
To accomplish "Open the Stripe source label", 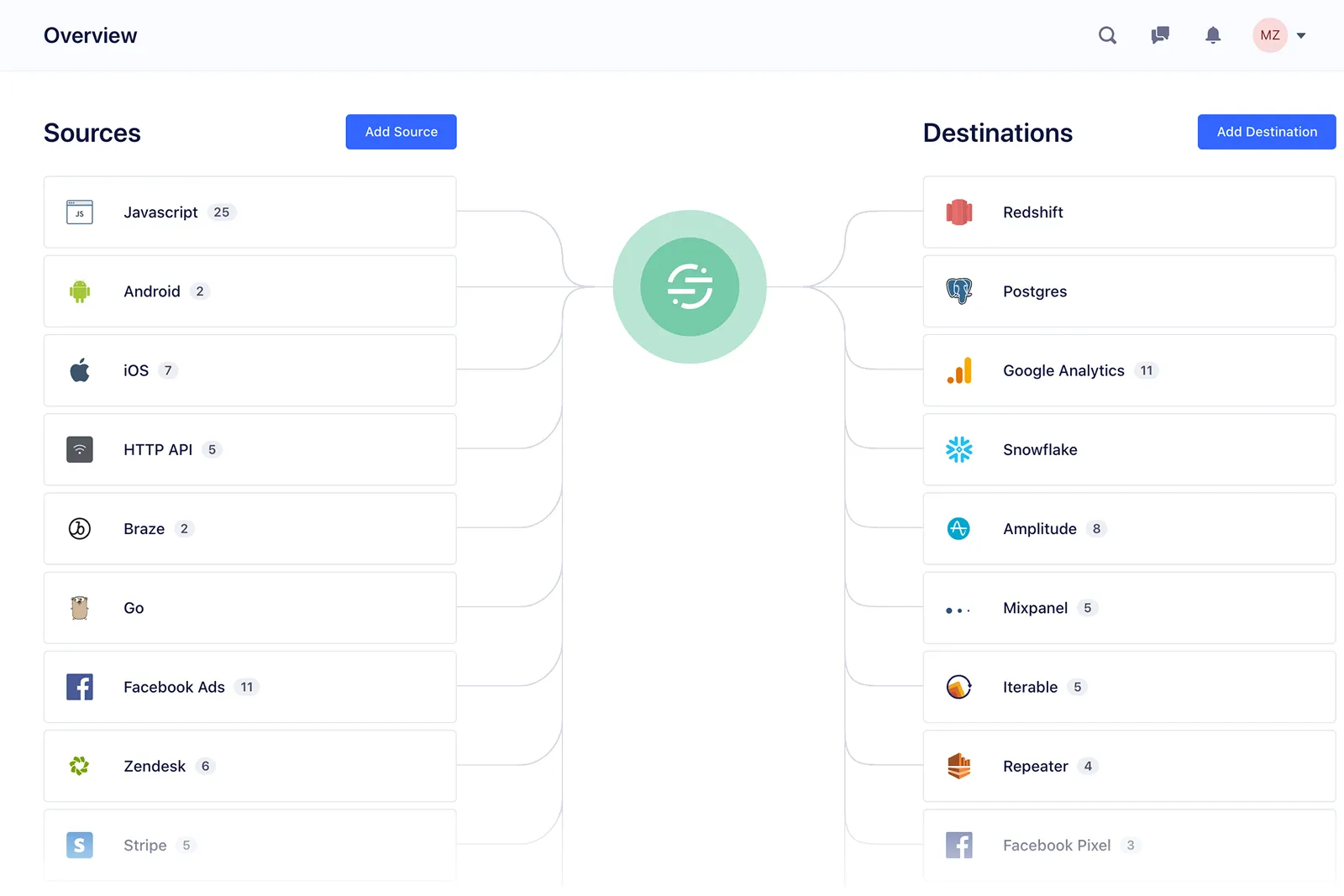I will point(145,846).
